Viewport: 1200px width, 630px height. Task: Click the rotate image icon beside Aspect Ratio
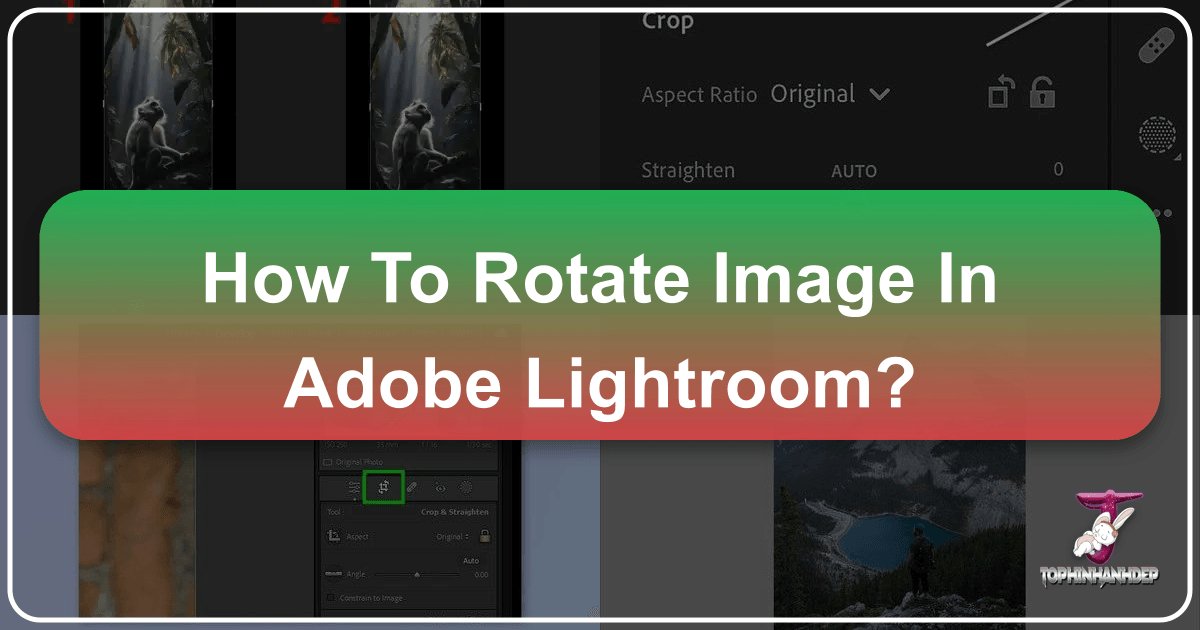[x=1000, y=92]
